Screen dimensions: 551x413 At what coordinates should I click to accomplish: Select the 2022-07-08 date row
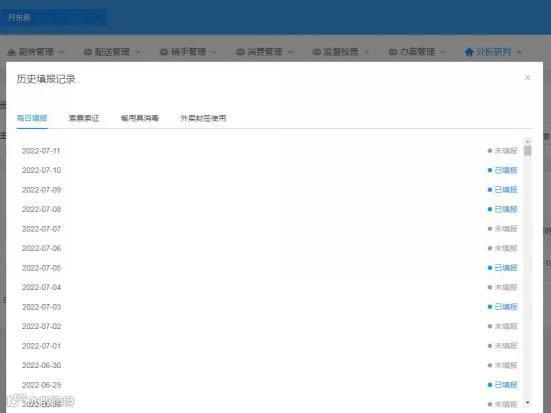(269, 209)
